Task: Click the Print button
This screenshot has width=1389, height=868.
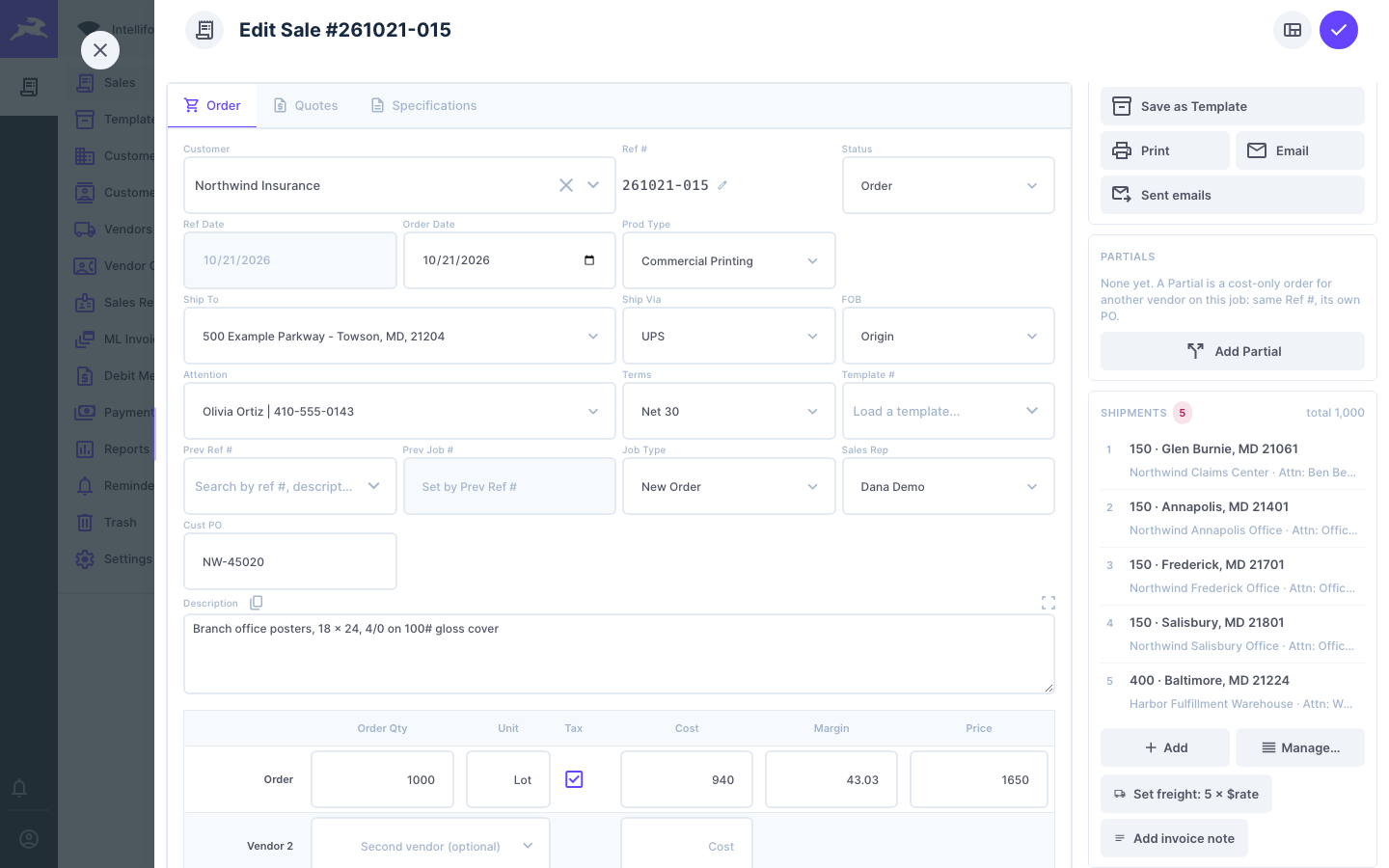Action: (1165, 150)
